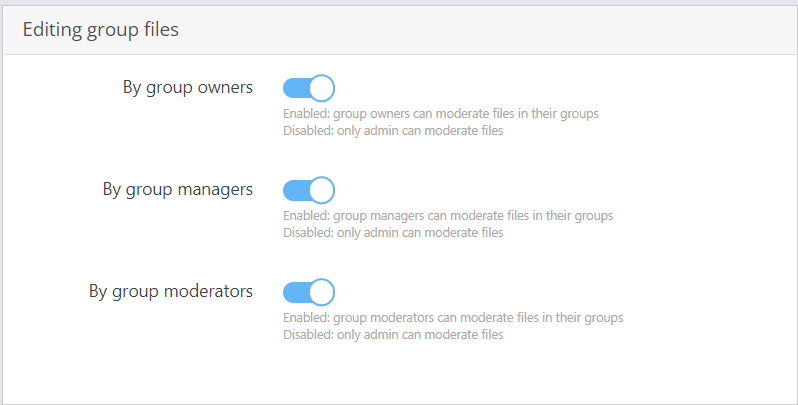Click "Enabled: group managers can moderate files" hint

tap(448, 216)
